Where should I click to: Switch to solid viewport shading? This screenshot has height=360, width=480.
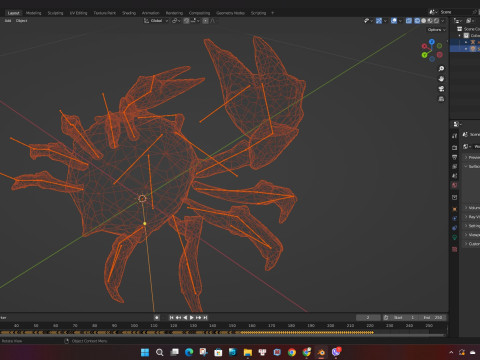[x=424, y=21]
